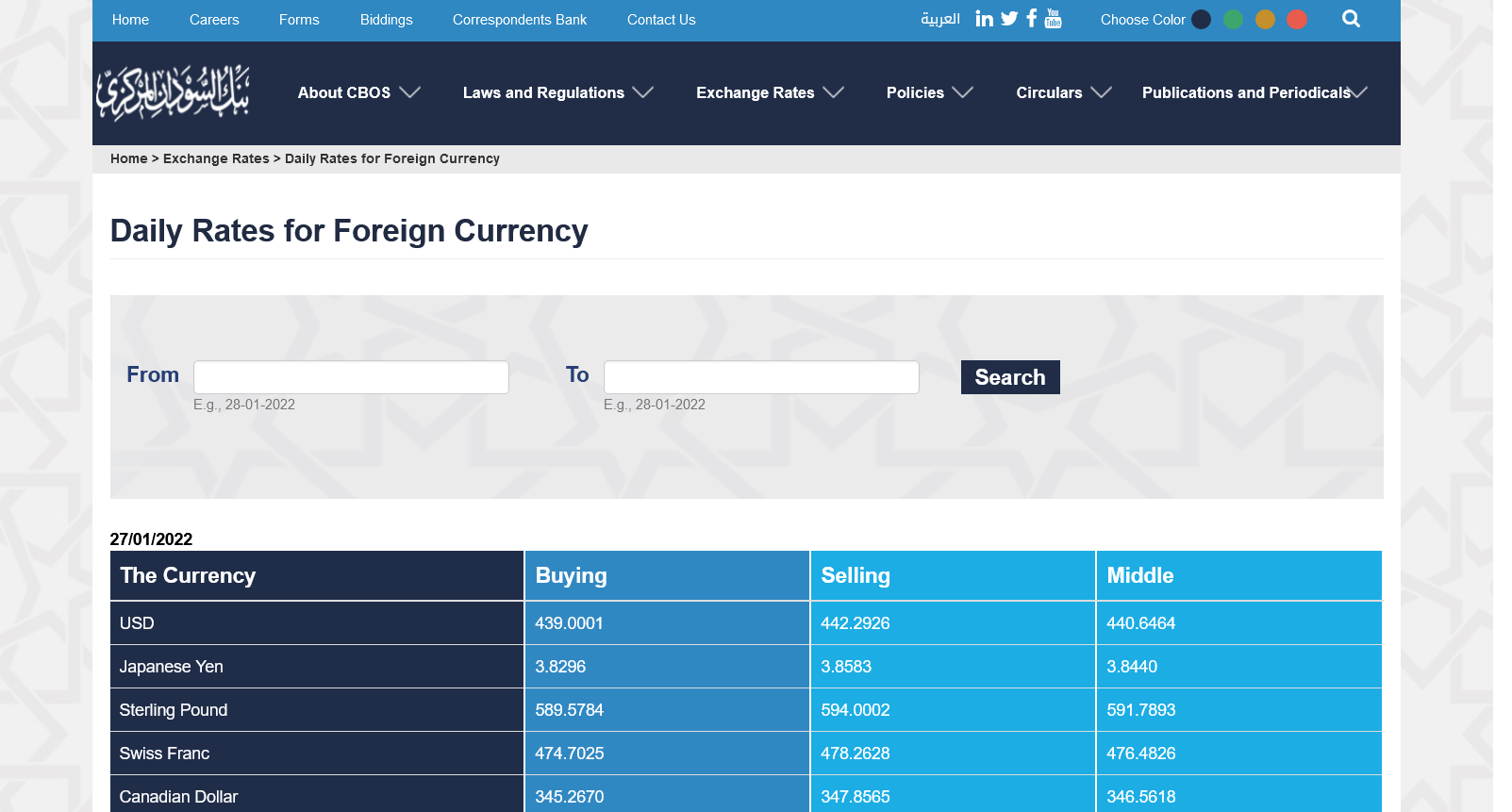Expand the About CBOS menu
This screenshot has width=1512, height=812.
click(x=358, y=92)
